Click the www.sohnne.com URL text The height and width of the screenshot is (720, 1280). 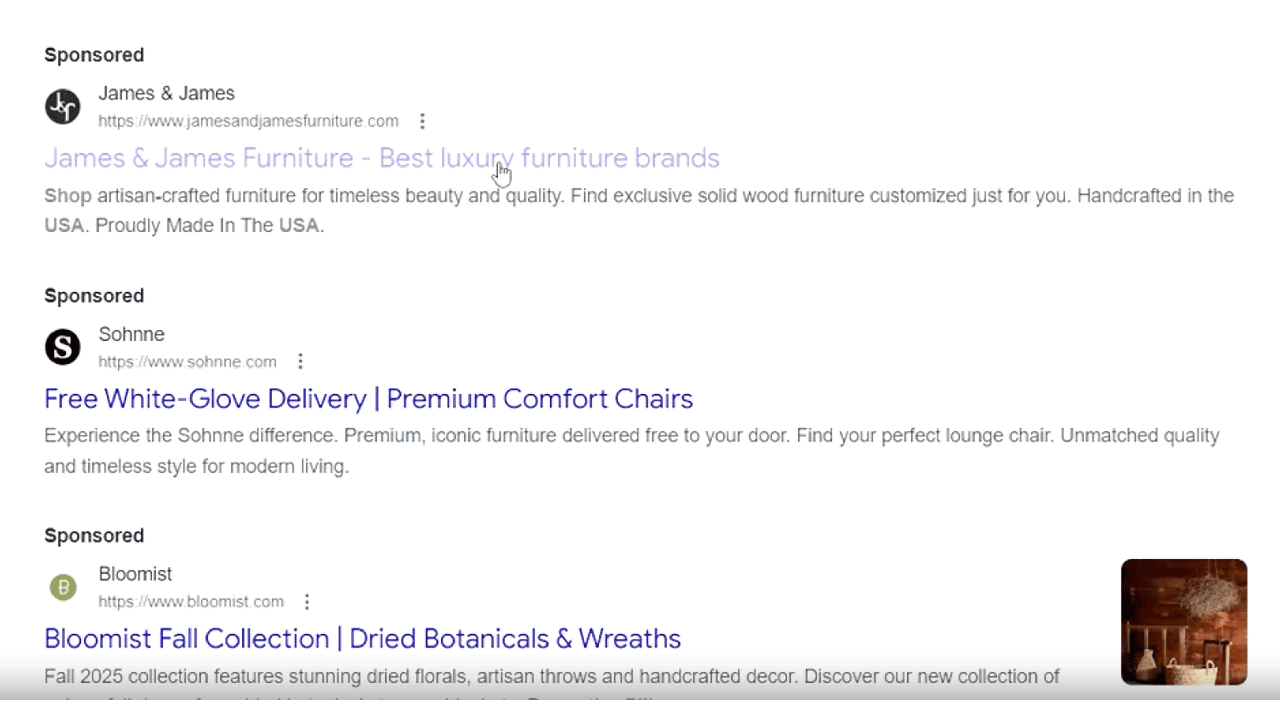[187, 361]
